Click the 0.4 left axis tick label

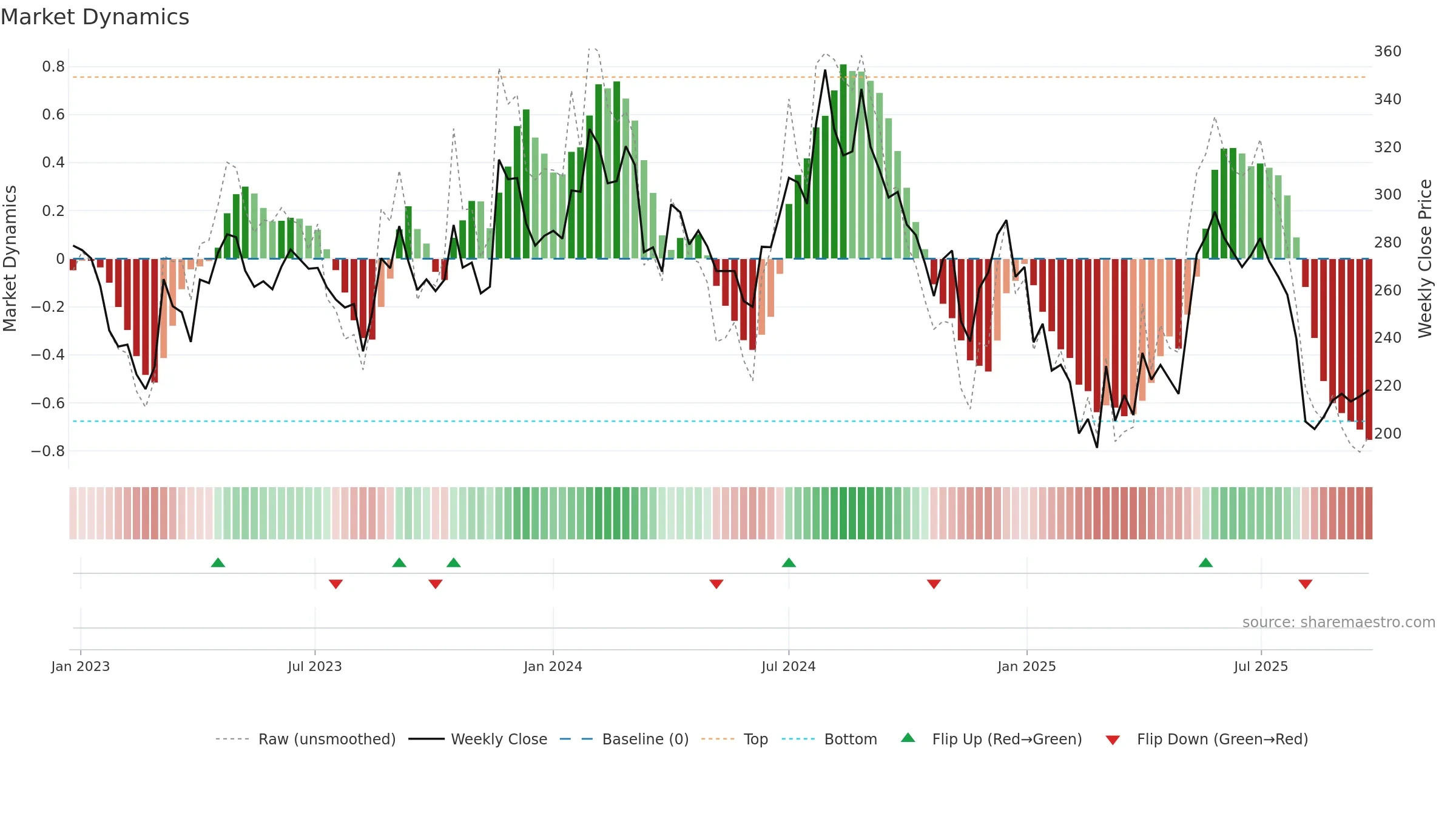coord(53,163)
